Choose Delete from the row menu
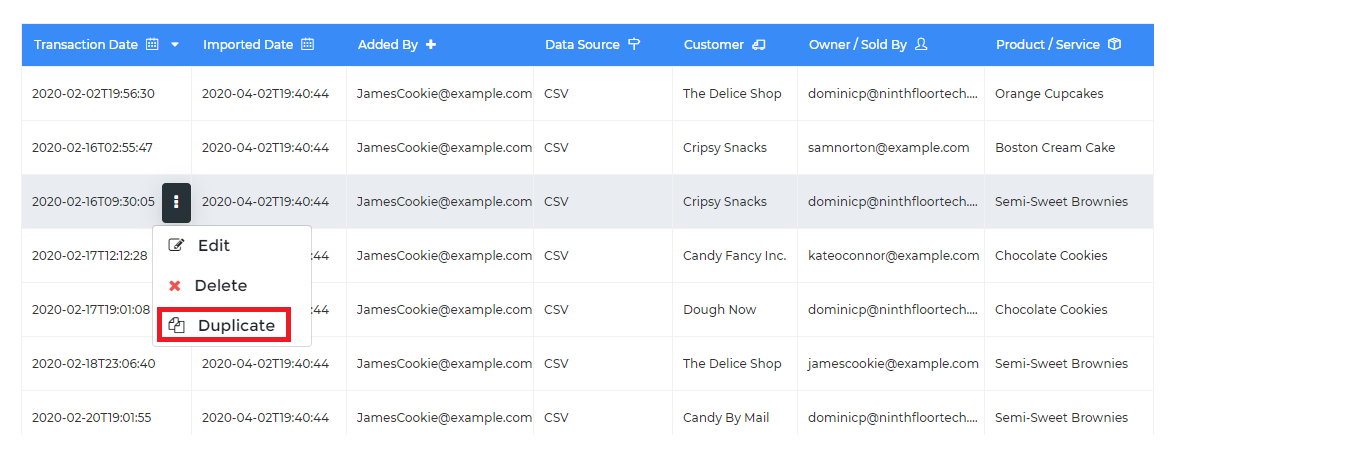This screenshot has height=465, width=1351. [x=232, y=286]
